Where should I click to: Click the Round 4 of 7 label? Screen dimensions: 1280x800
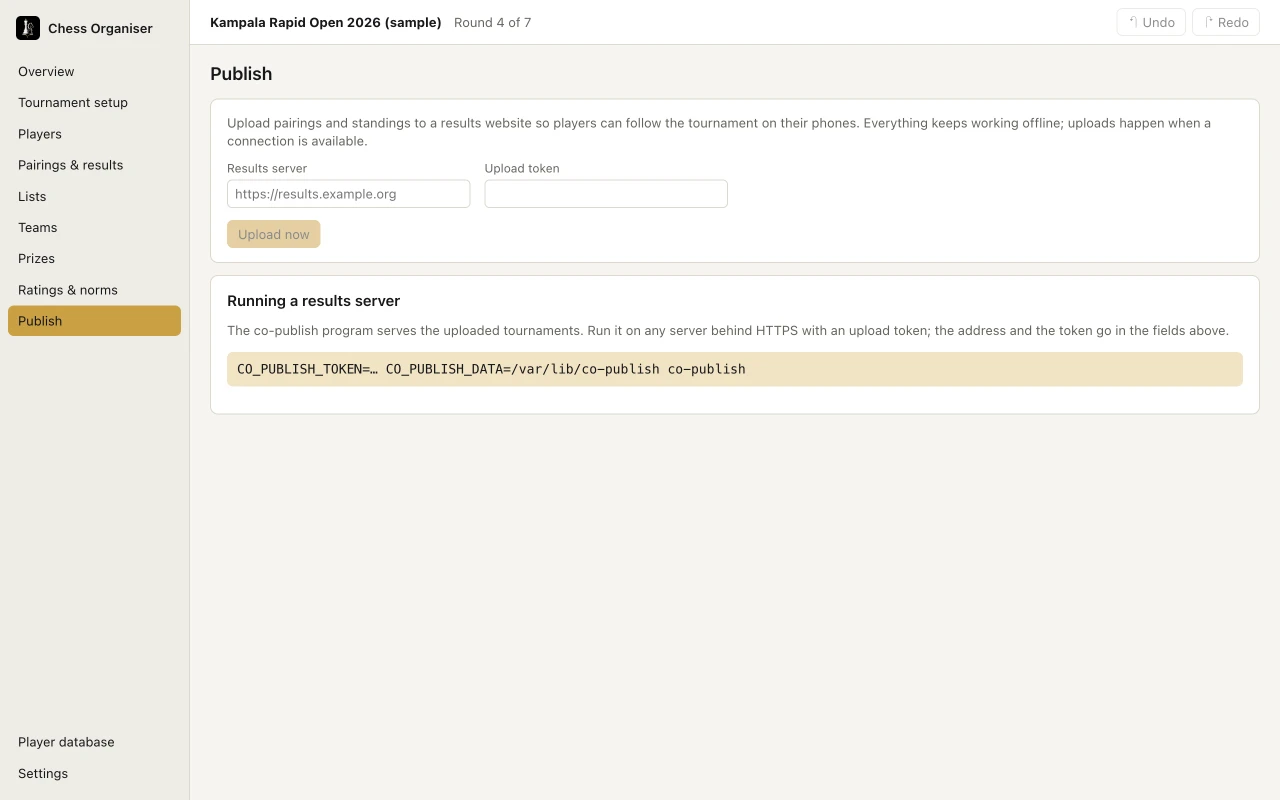(x=493, y=22)
